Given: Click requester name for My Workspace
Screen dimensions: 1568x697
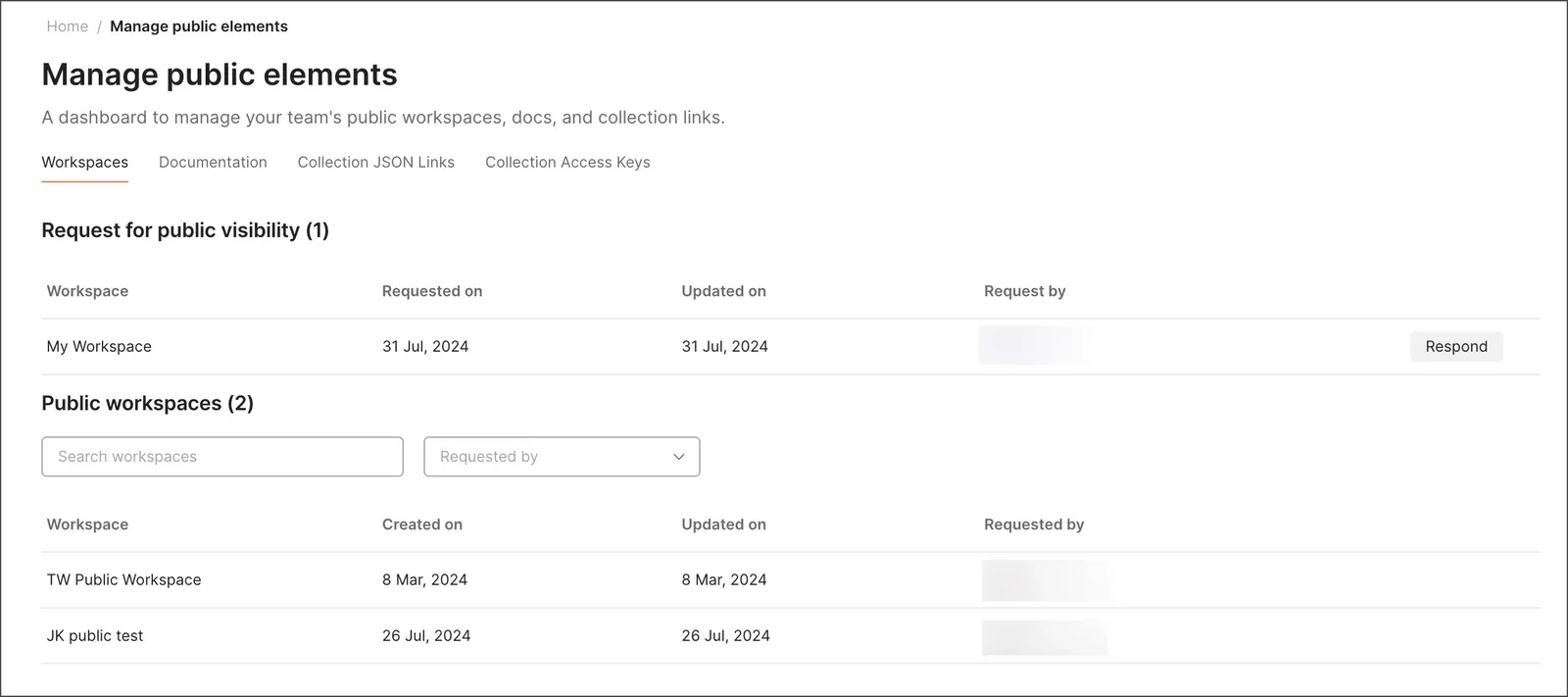Looking at the screenshot, I should pos(1036,346).
